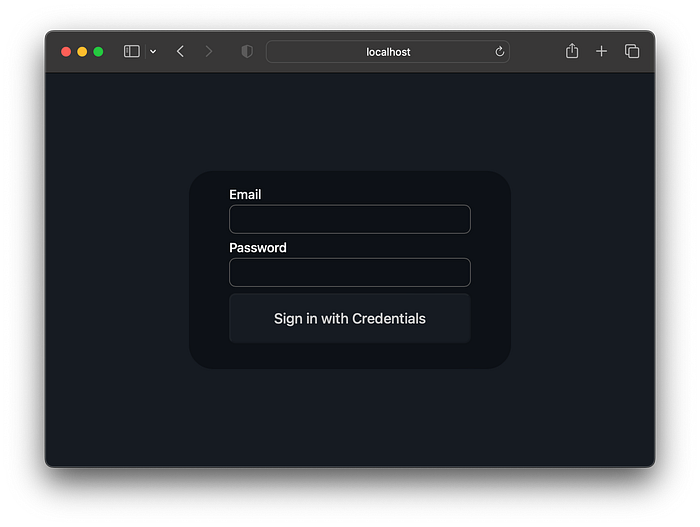This screenshot has width=700, height=527.
Task: Open the privacy shield report icon
Action: click(247, 51)
